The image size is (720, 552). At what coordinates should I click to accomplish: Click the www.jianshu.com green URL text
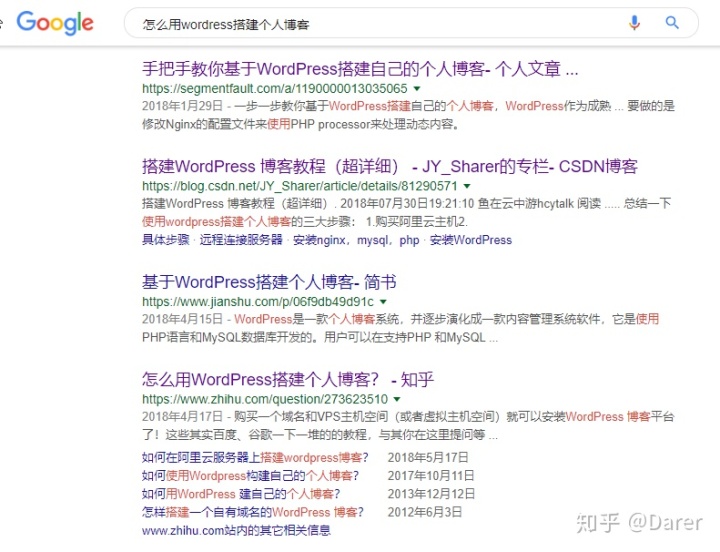click(x=258, y=302)
